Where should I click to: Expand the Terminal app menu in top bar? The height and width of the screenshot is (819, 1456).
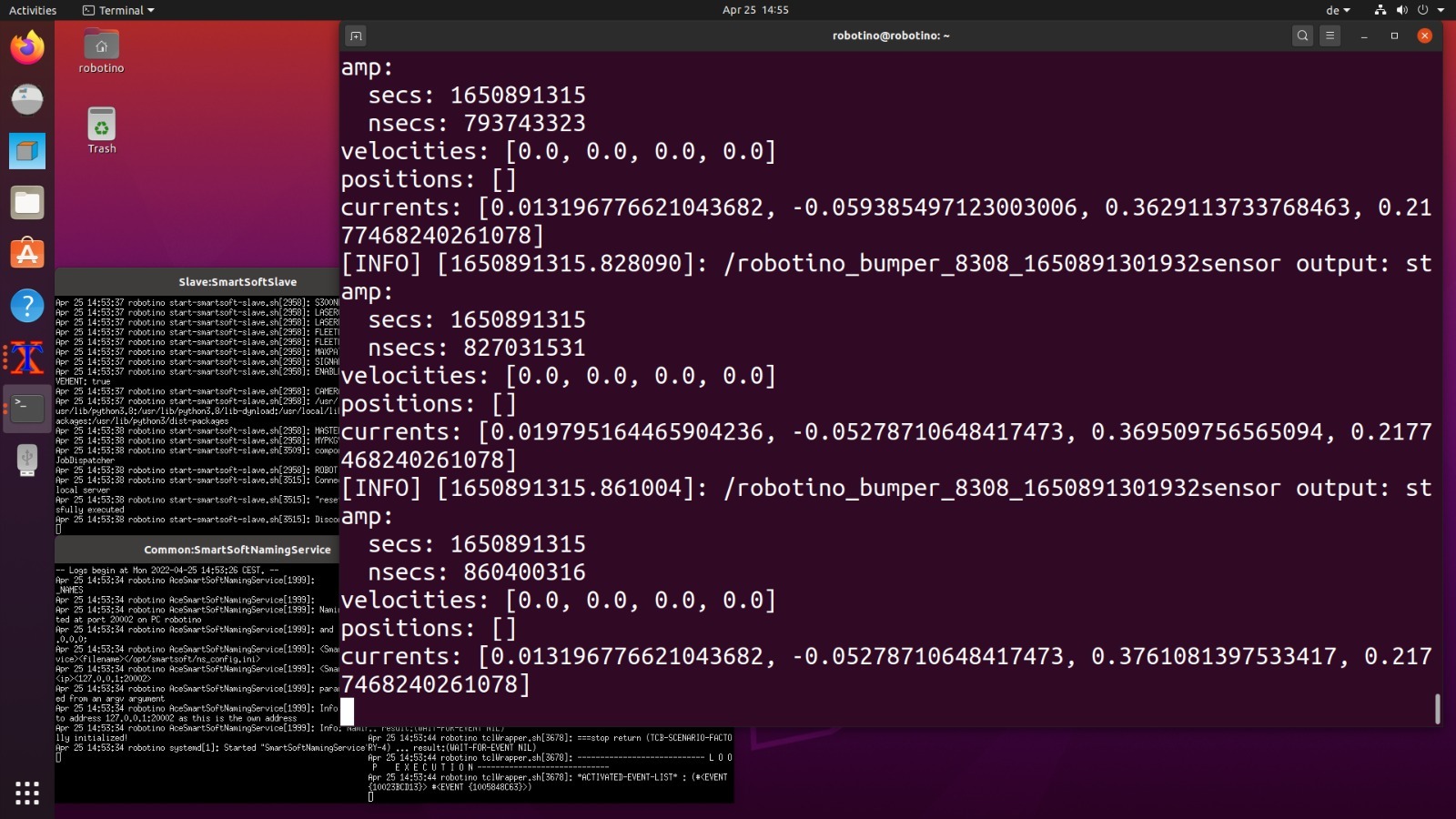(x=118, y=10)
